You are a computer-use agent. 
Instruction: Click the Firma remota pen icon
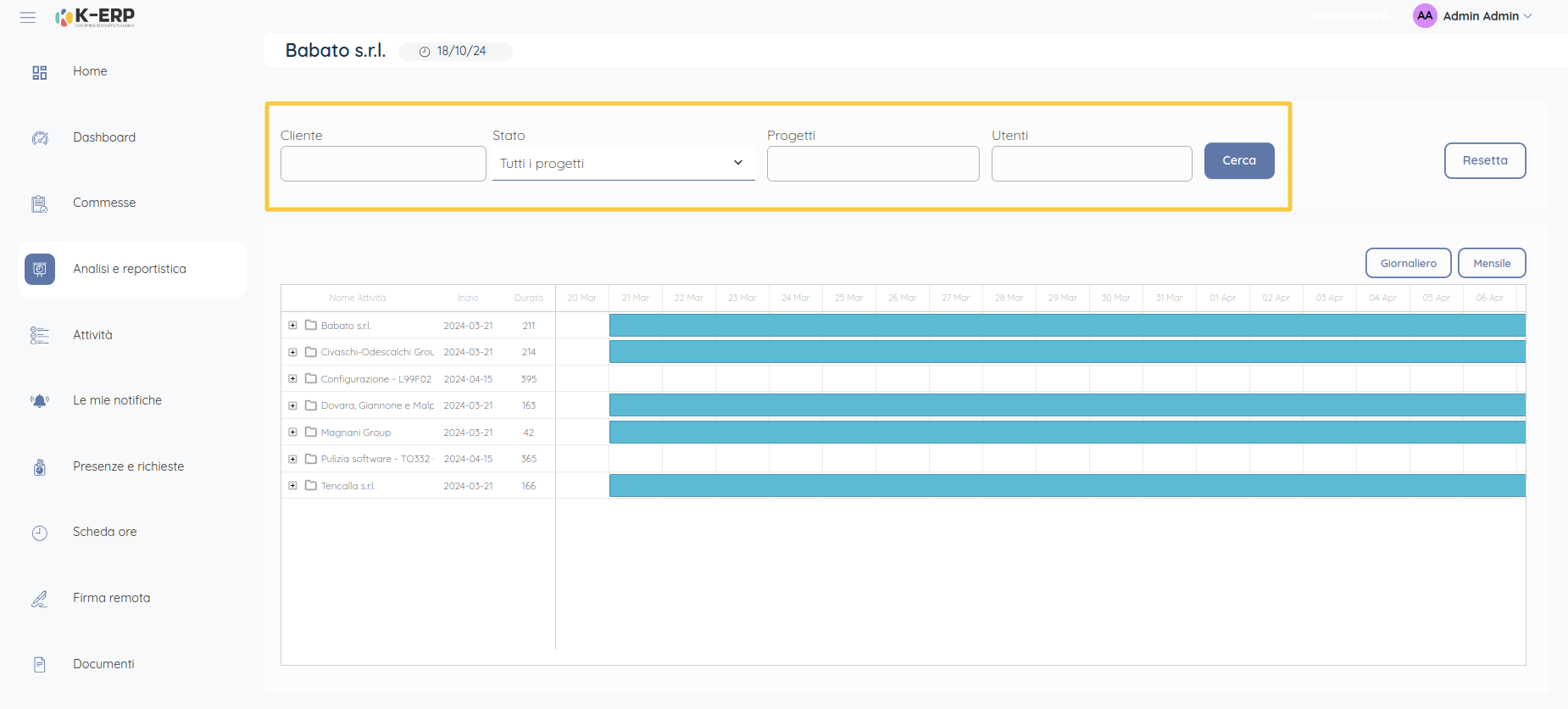[x=40, y=599]
